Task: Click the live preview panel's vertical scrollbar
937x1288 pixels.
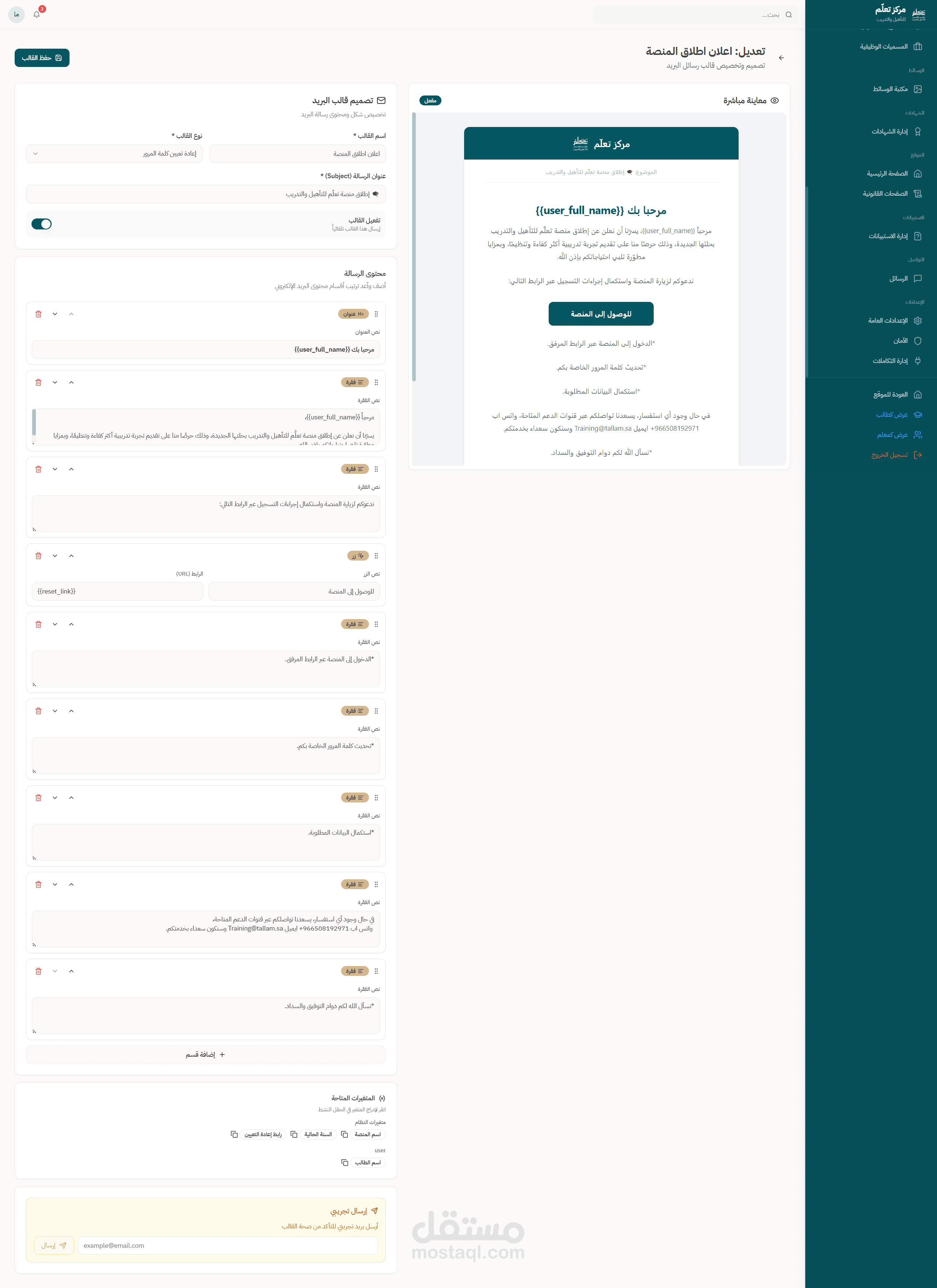Action: point(414,247)
